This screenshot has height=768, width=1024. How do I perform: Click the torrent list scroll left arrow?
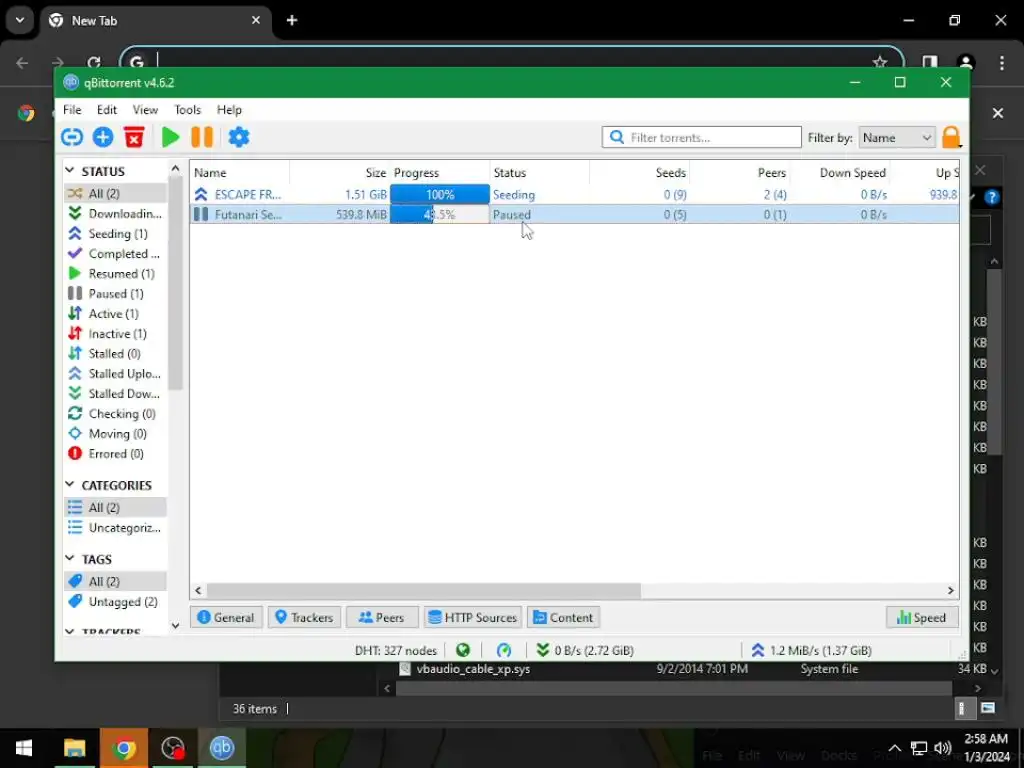(199, 590)
